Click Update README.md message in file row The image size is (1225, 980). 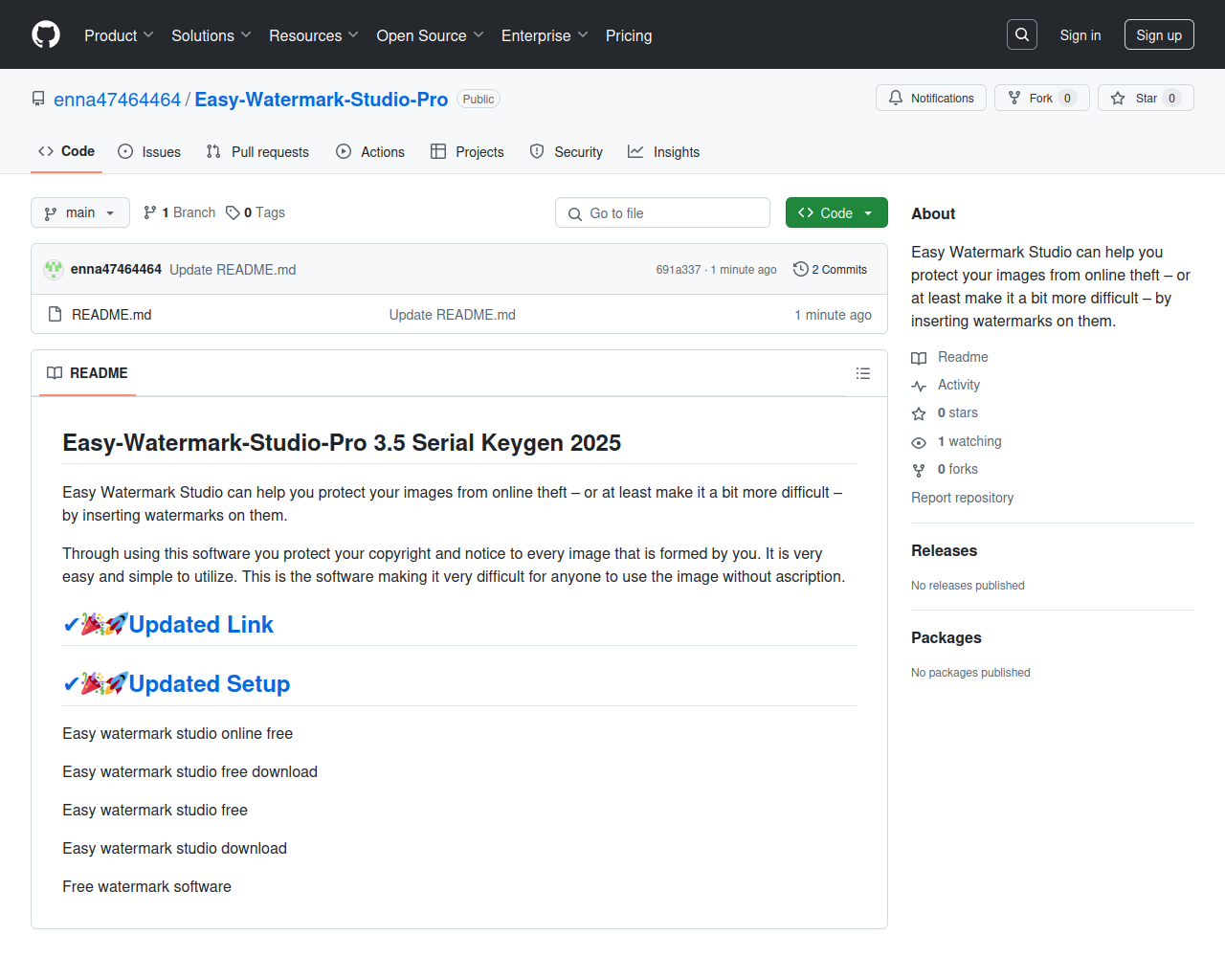click(x=453, y=315)
